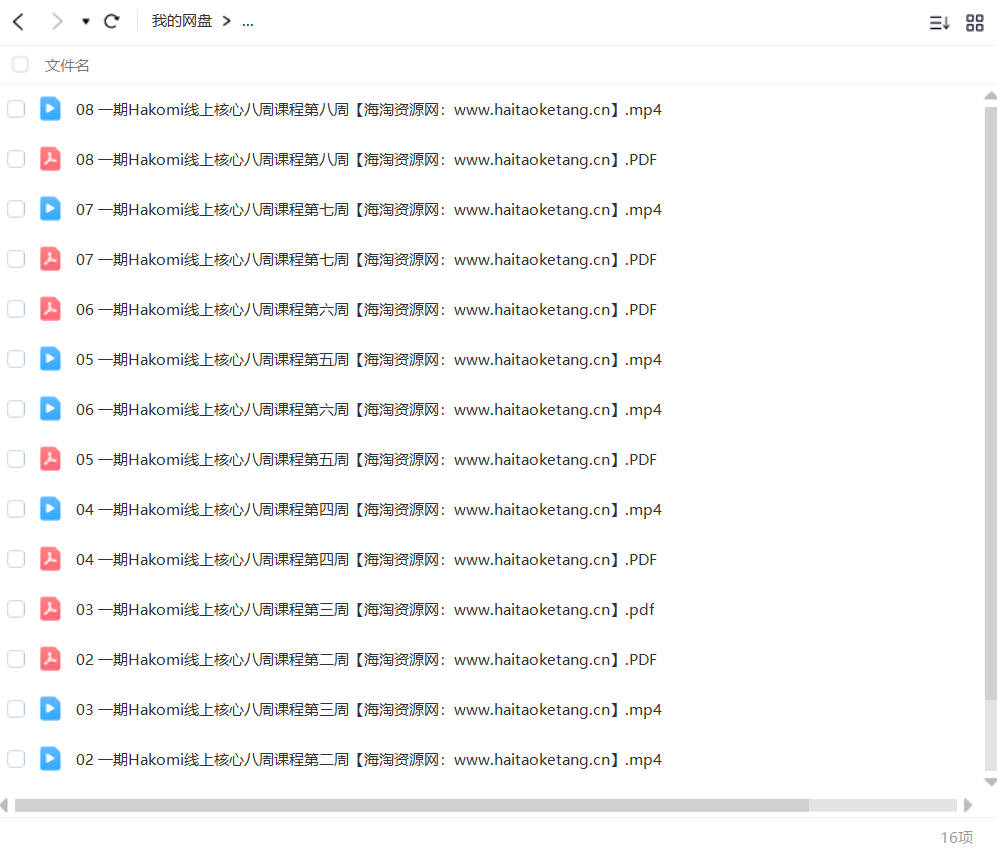
Task: Go back with the left arrow
Action: click(x=18, y=22)
